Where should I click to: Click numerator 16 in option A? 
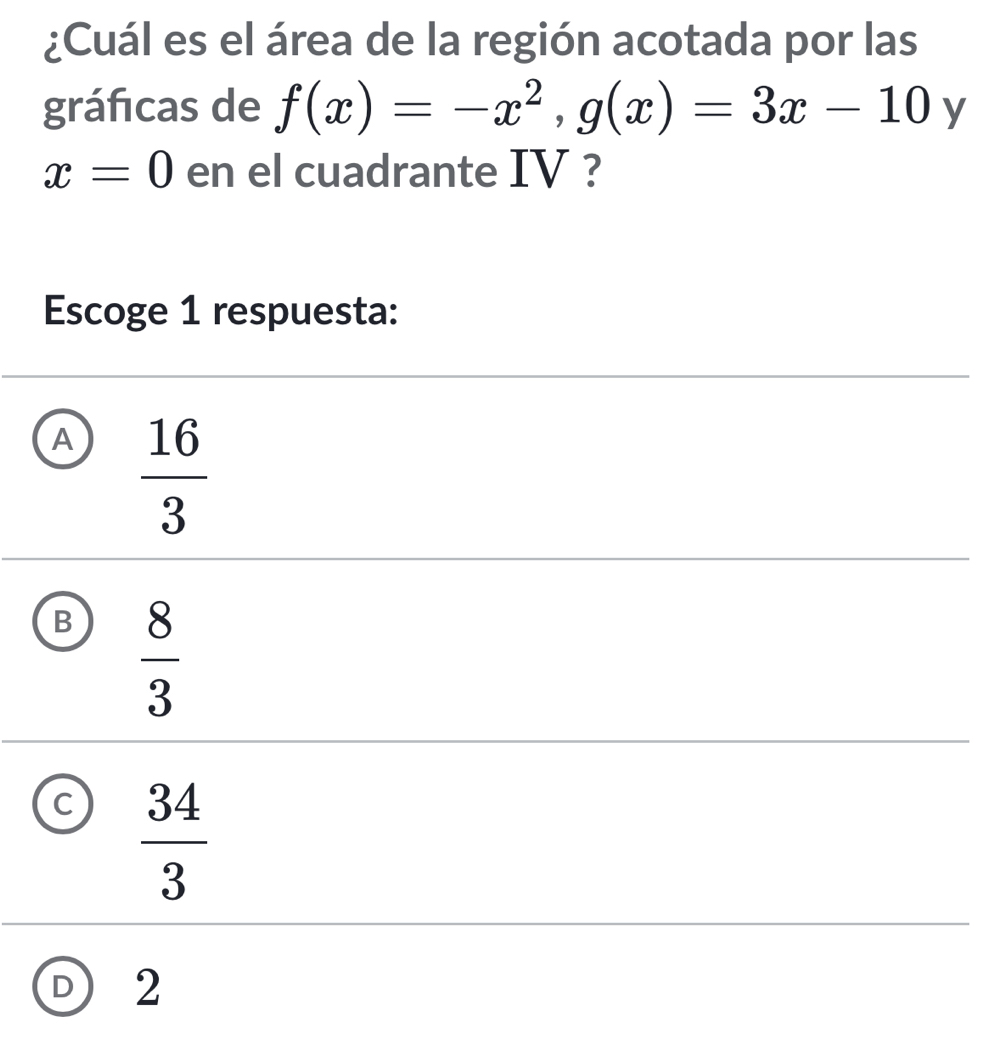point(175,440)
